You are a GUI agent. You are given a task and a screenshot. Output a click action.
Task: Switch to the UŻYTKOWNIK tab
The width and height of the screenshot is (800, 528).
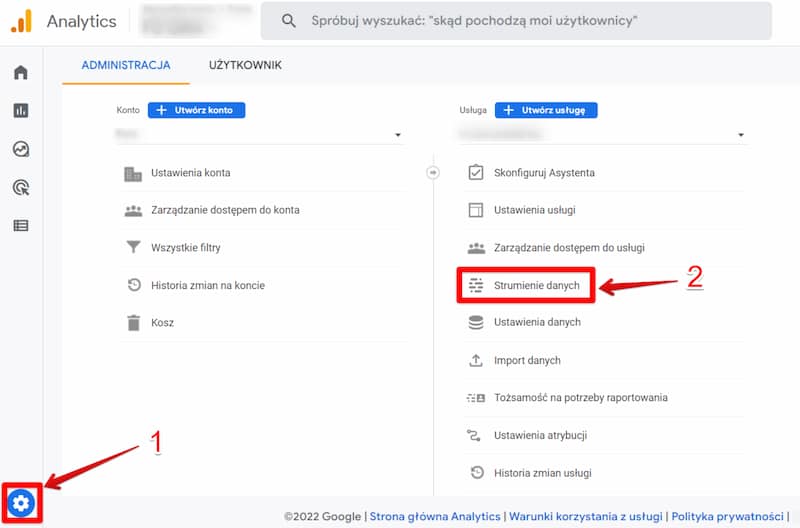(x=245, y=65)
